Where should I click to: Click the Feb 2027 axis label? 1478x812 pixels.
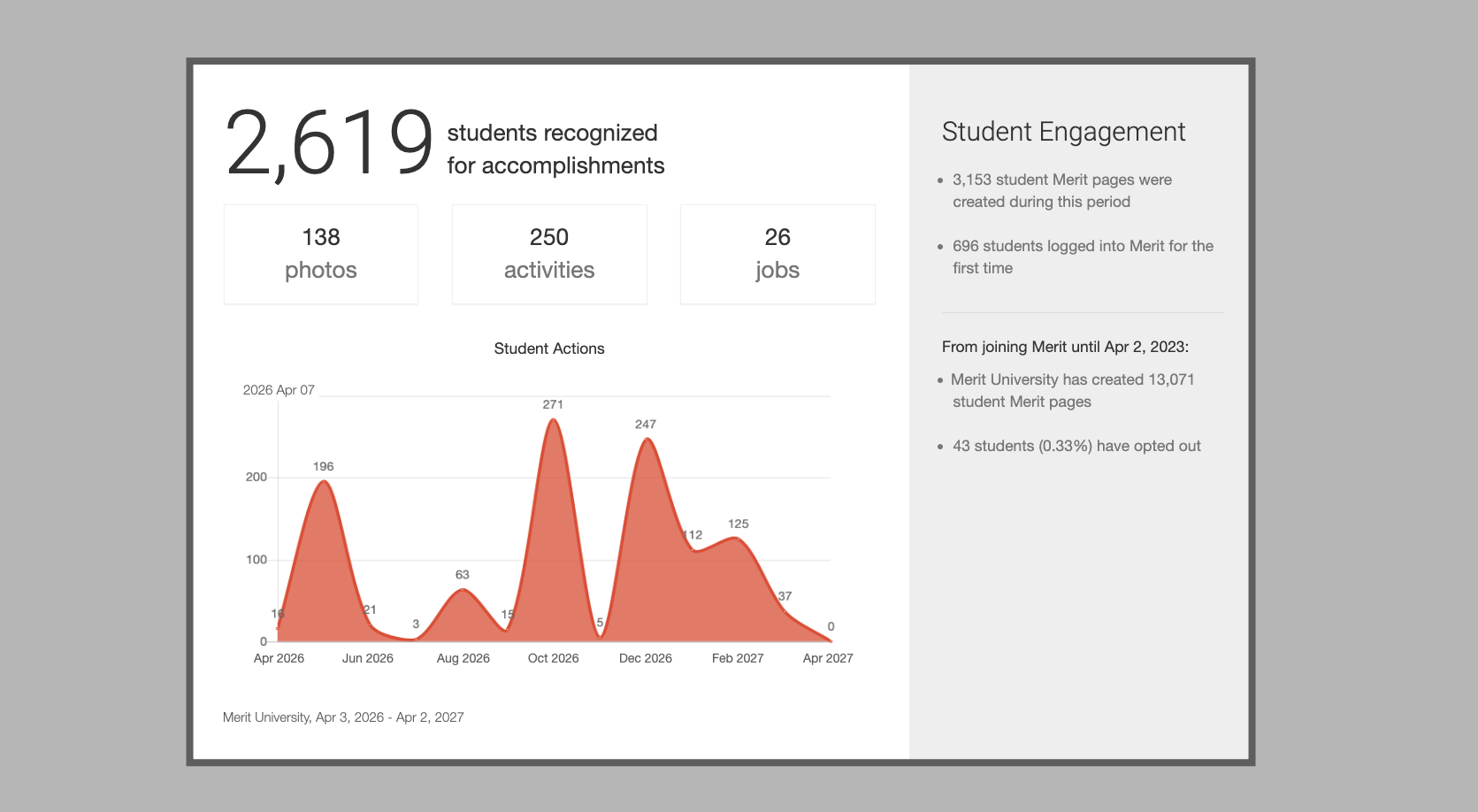click(x=737, y=658)
